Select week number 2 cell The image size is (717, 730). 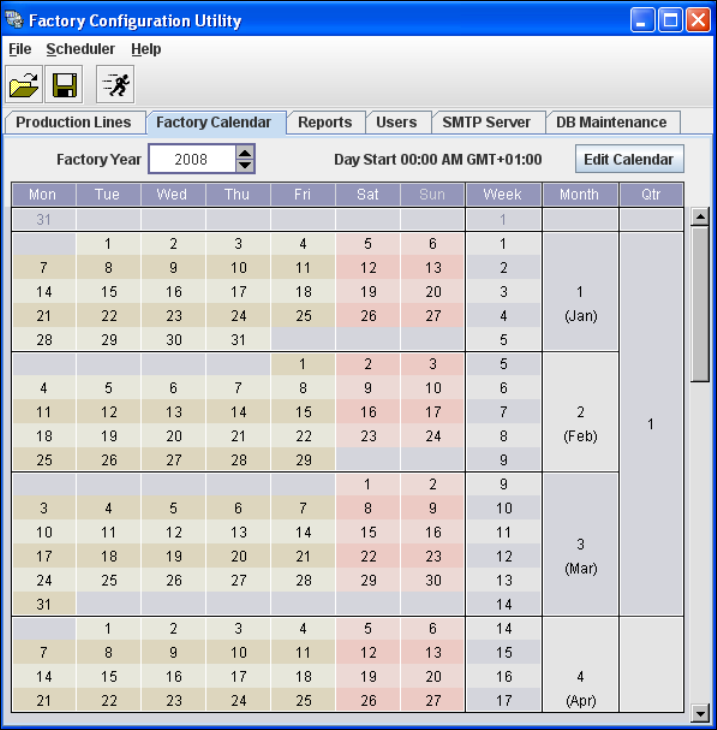503,268
